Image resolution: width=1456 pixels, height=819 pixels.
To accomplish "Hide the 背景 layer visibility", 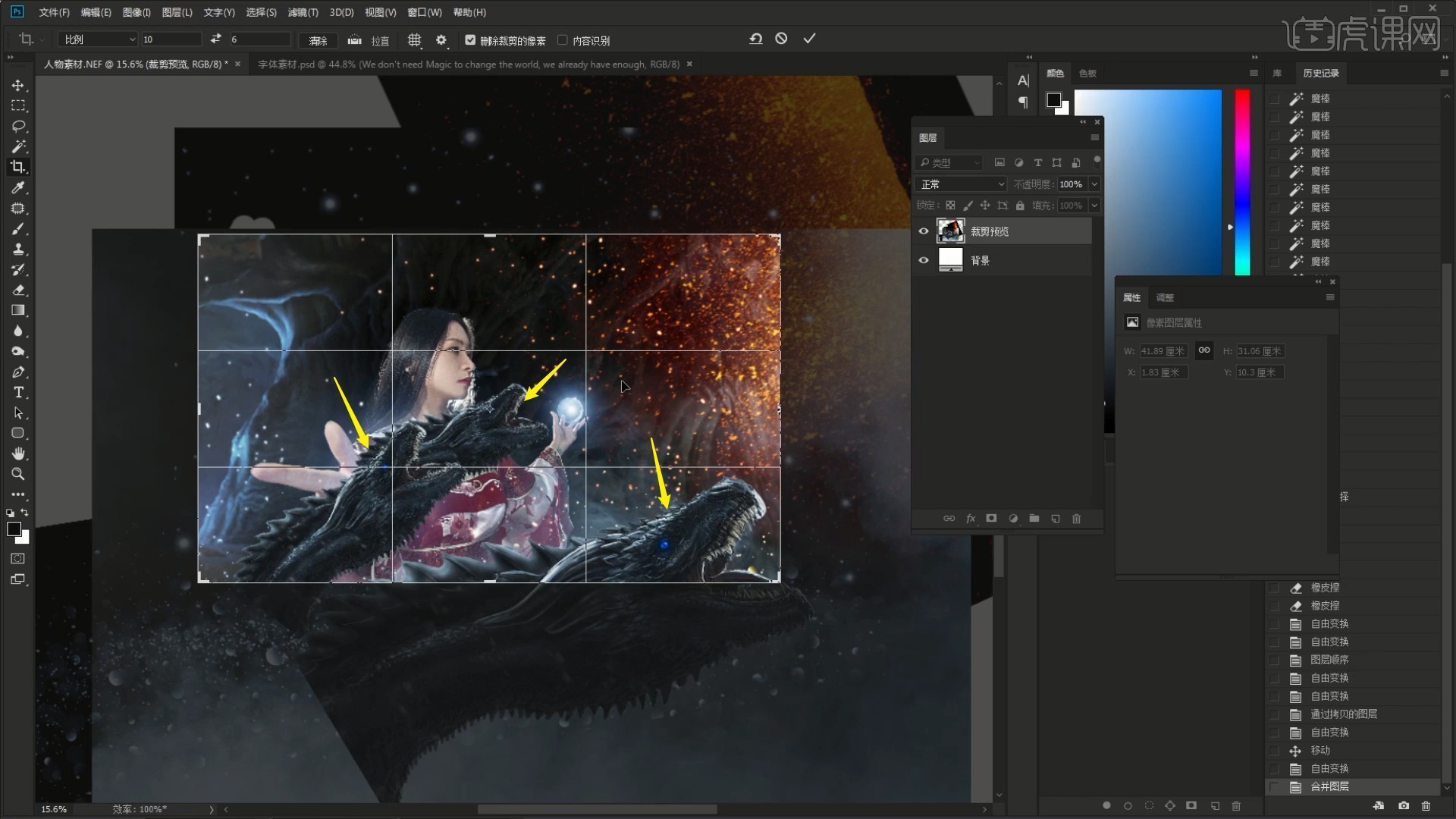I will pos(923,260).
